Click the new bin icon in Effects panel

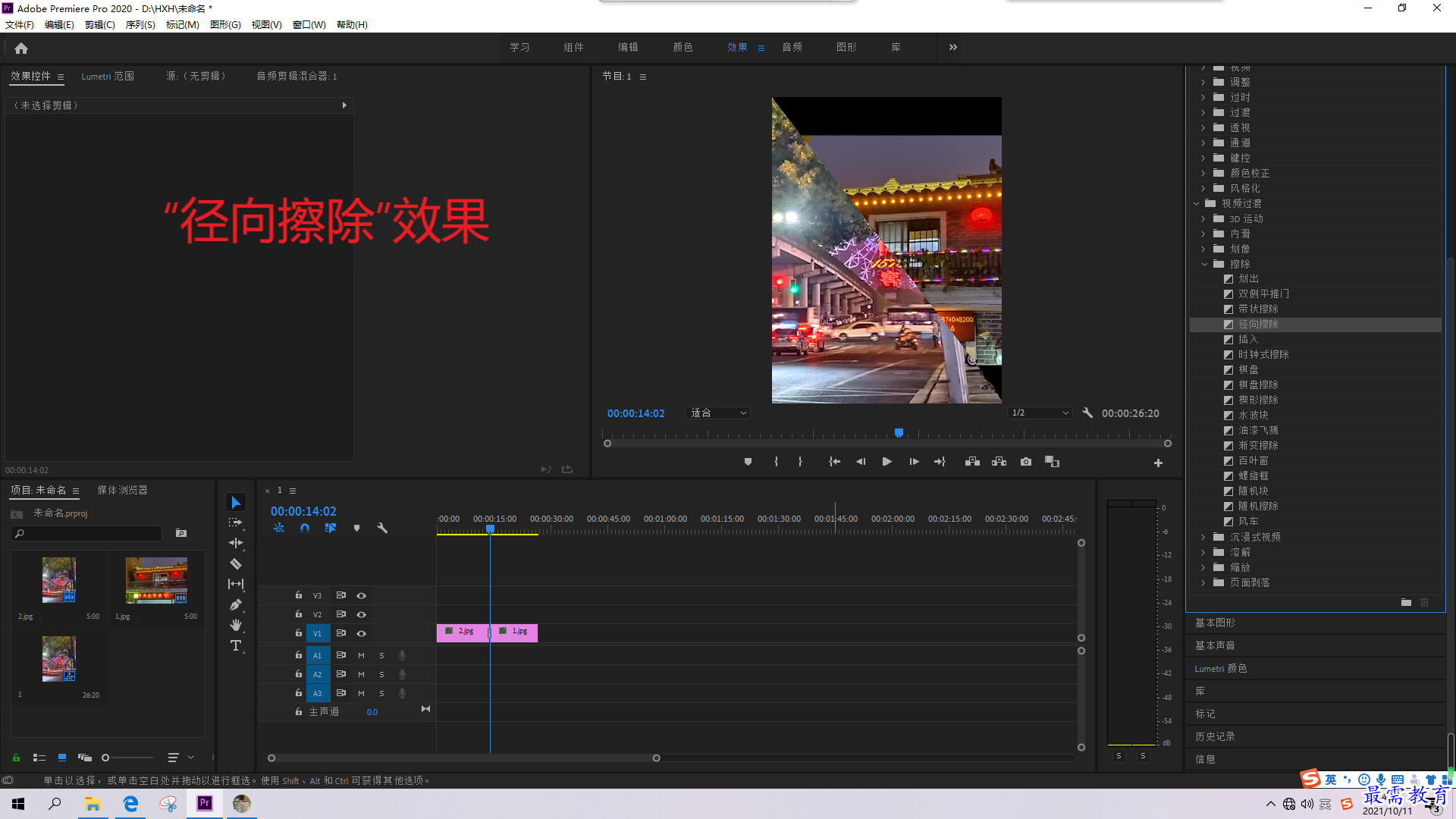coord(1406,603)
